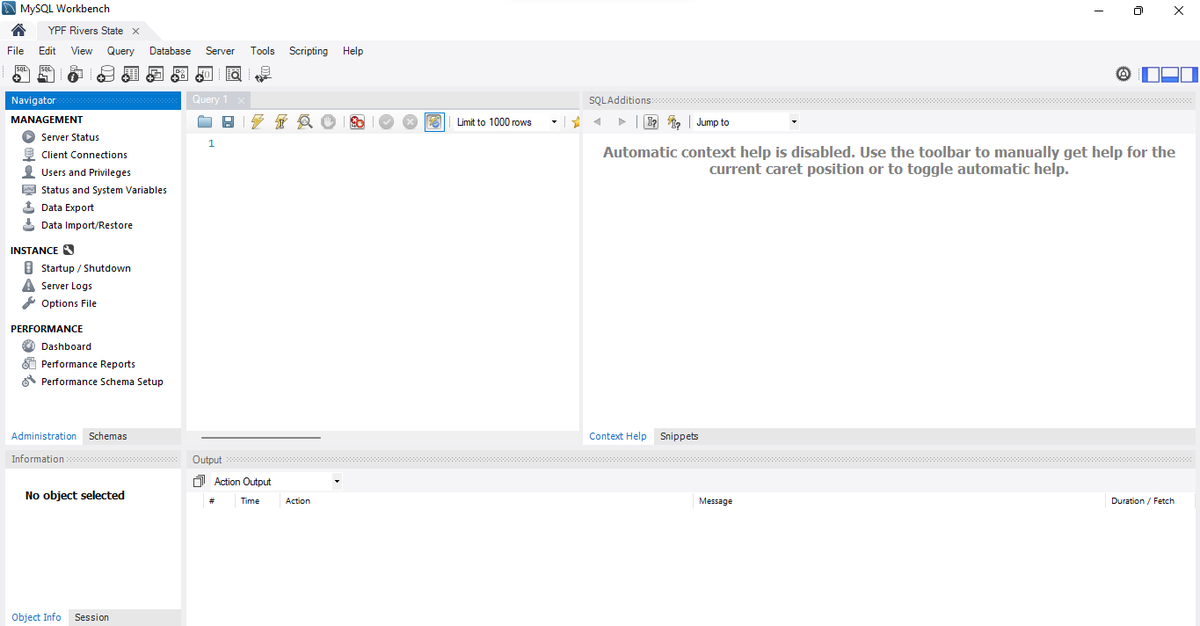The image size is (1200, 626).
Task: Toggle the left Navigator sidebar visibility
Action: [1151, 74]
